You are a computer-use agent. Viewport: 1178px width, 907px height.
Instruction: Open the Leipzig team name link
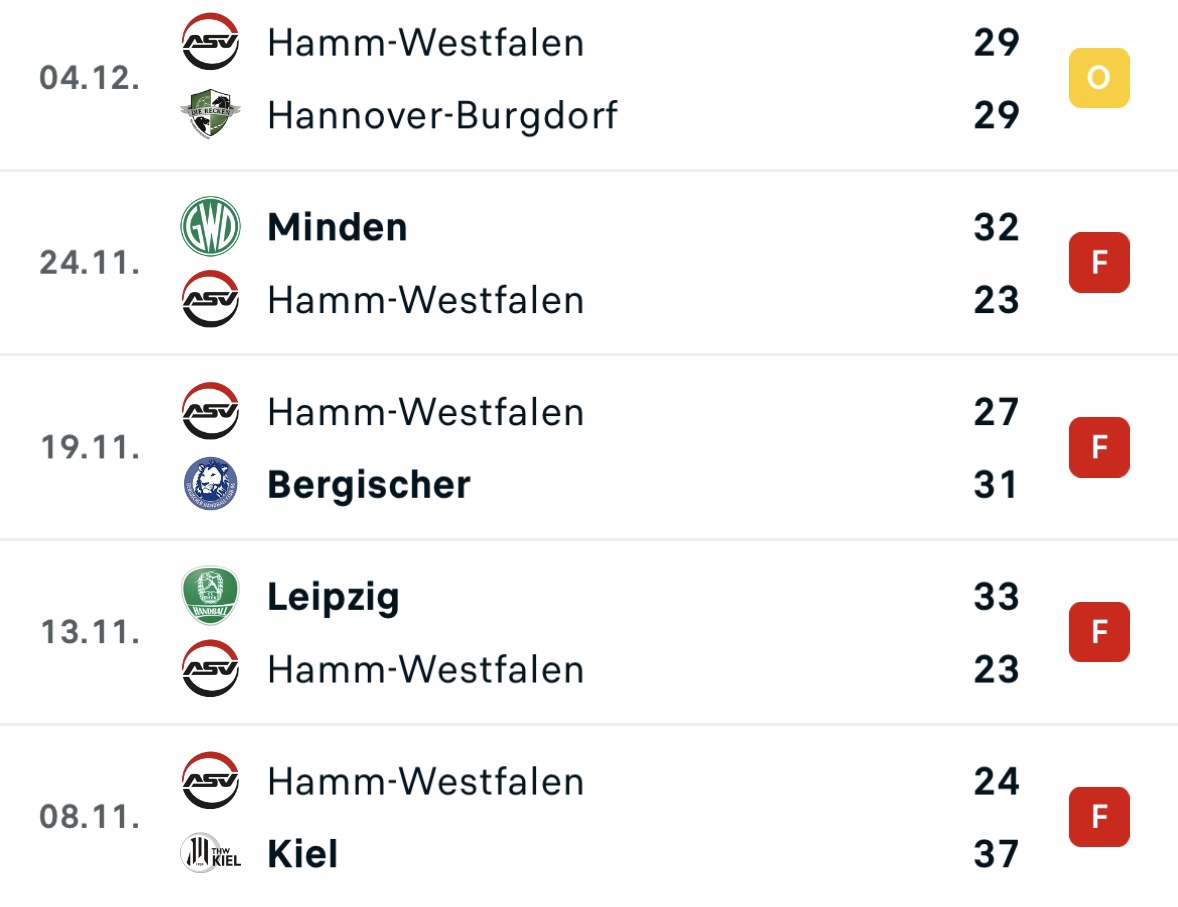pyautogui.click(x=334, y=598)
